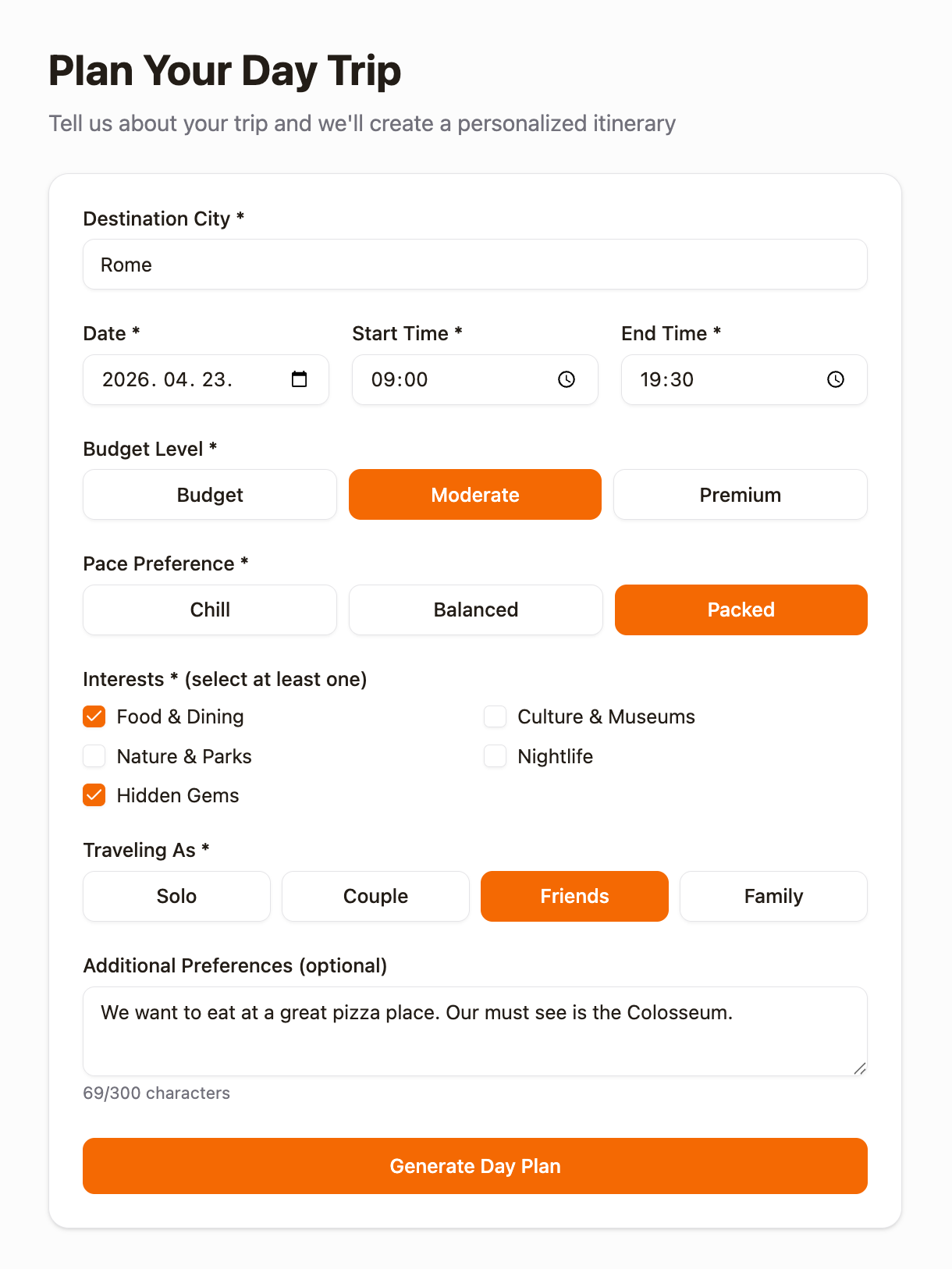The image size is (952, 1269).
Task: Uncheck Food & Dining interest
Action: (x=94, y=716)
